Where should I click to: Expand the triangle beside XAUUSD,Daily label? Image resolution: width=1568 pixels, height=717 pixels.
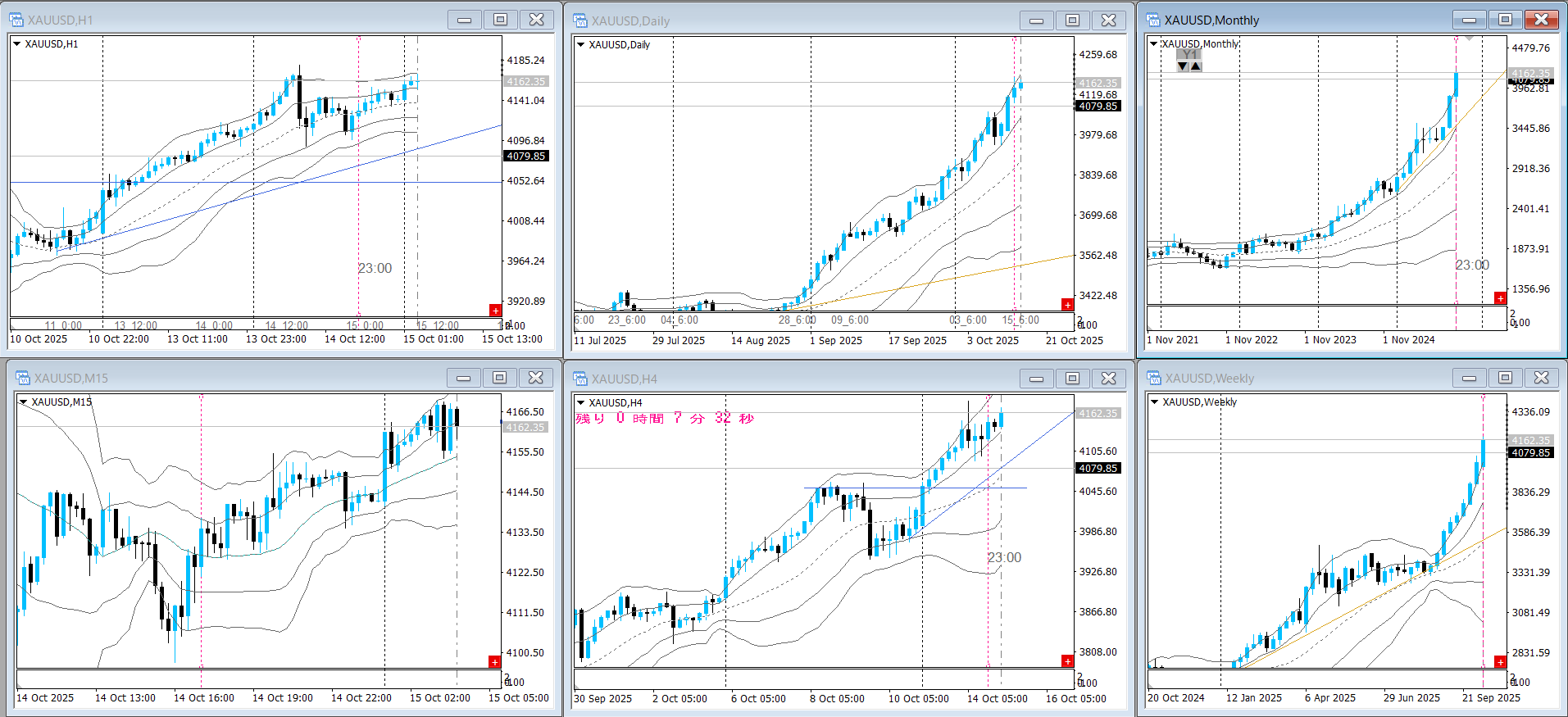click(580, 45)
